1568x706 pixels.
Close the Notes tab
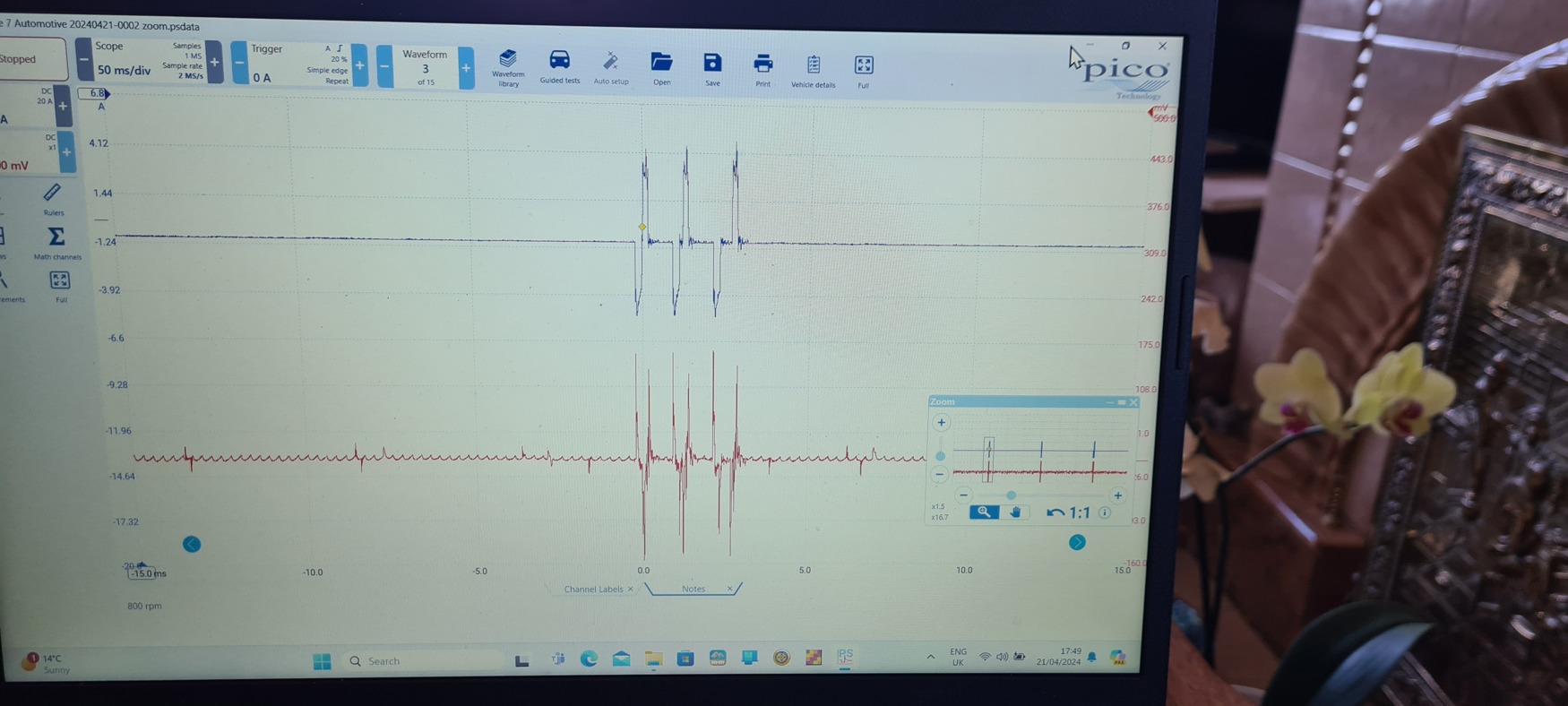[x=730, y=589]
